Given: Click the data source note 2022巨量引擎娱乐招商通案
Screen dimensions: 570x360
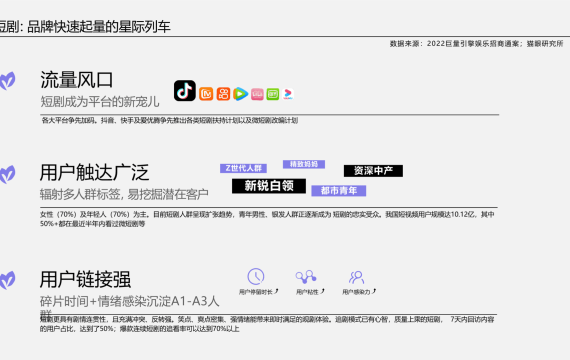Looking at the screenshot, I should 473,44.
